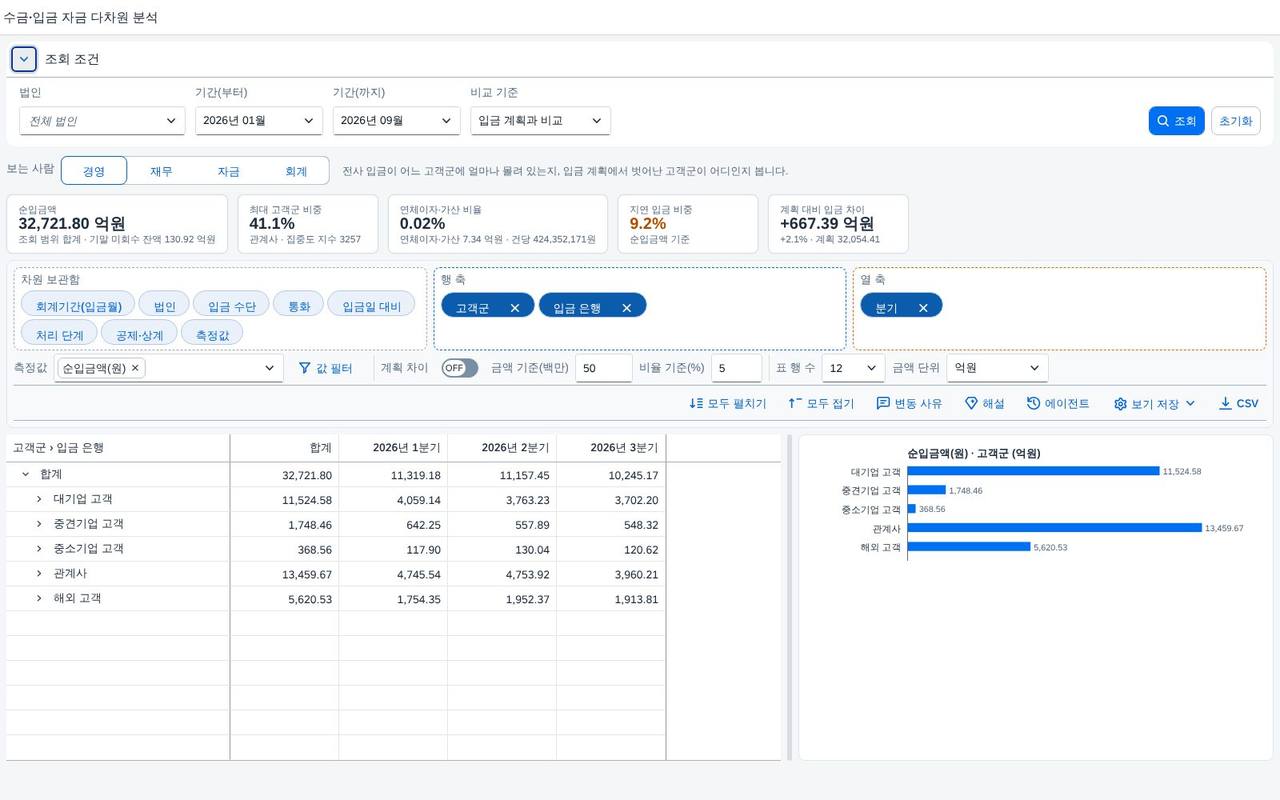Open the 기간(부터) dropdown

pos(259,121)
